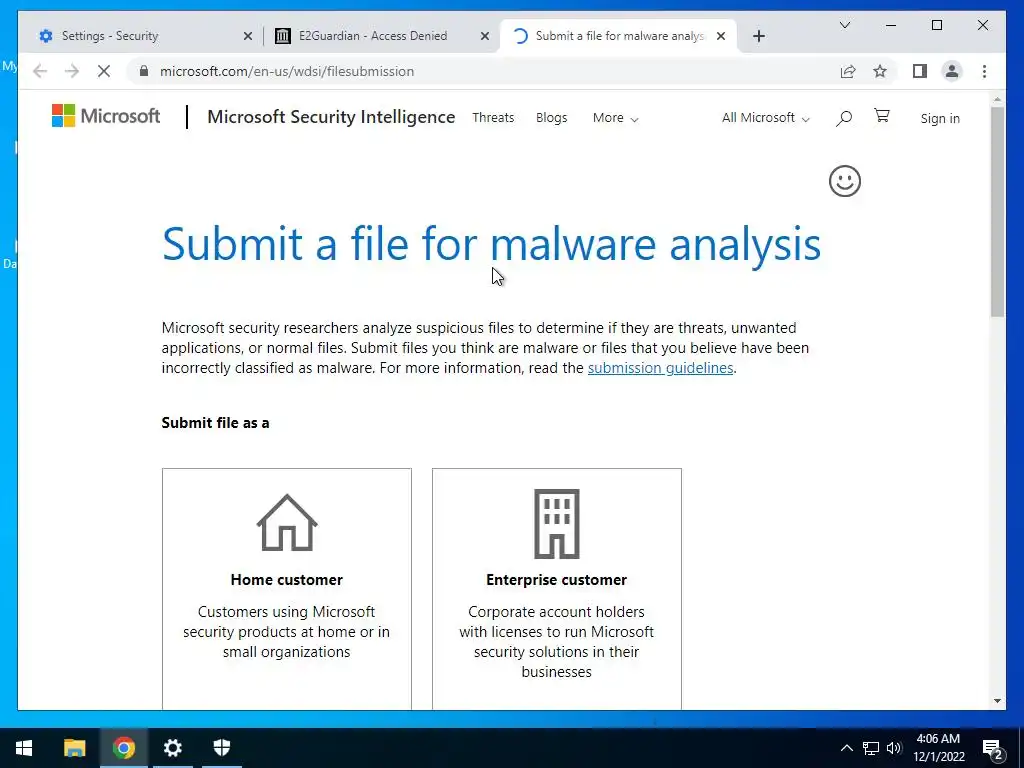Expand the More menu
The height and width of the screenshot is (768, 1024).
(x=615, y=118)
